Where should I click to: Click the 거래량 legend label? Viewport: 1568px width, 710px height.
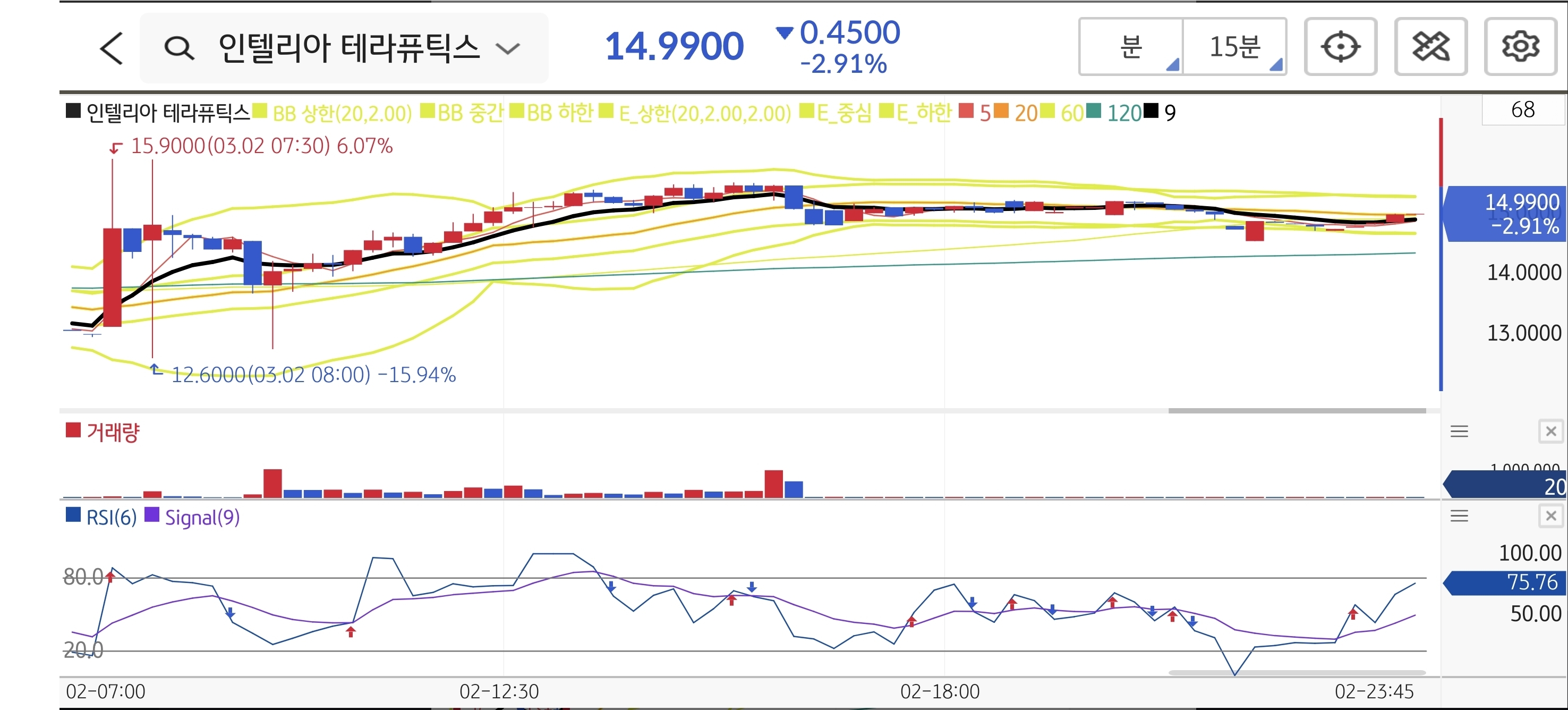click(113, 433)
